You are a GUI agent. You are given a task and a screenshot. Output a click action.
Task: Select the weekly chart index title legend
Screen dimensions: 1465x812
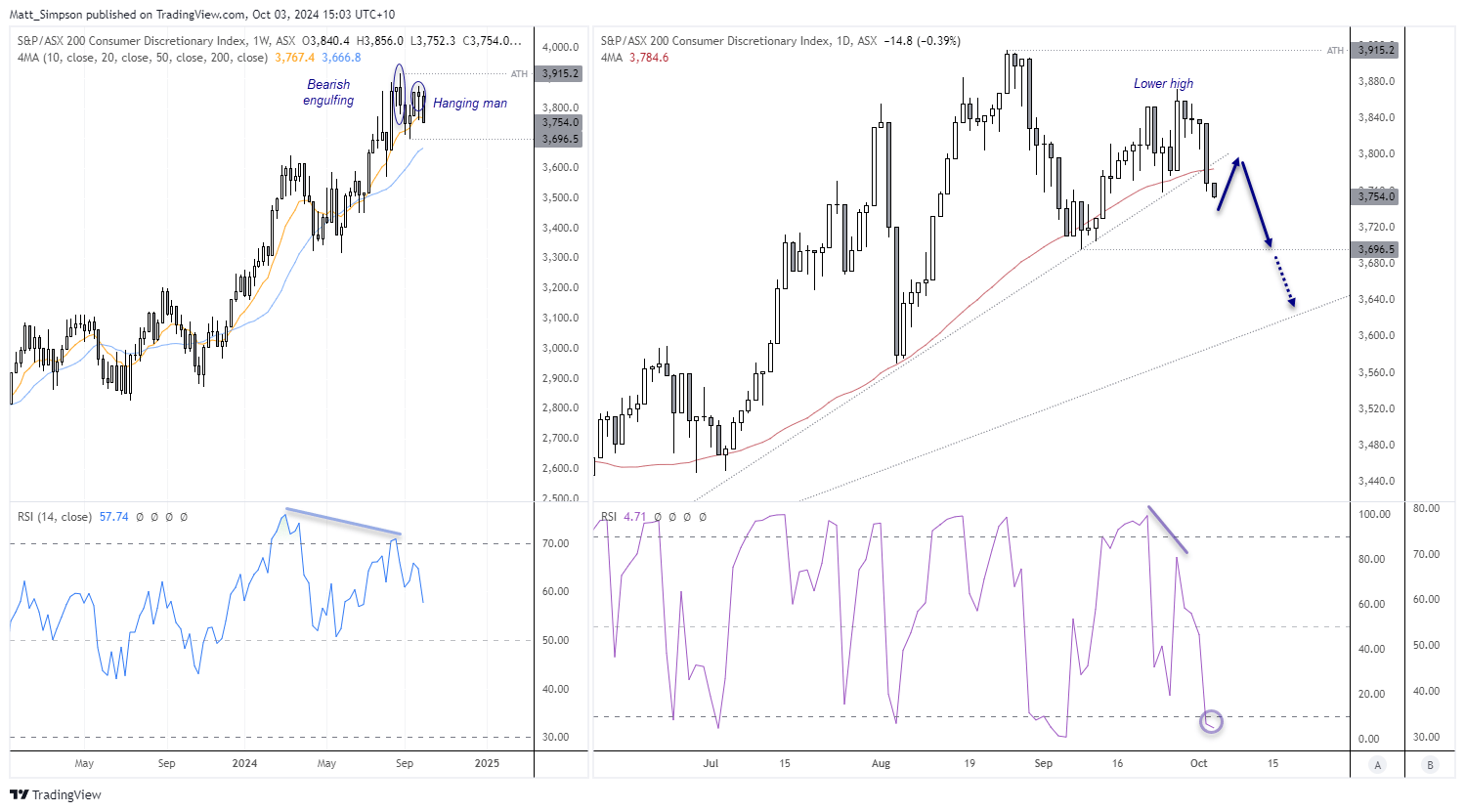156,41
